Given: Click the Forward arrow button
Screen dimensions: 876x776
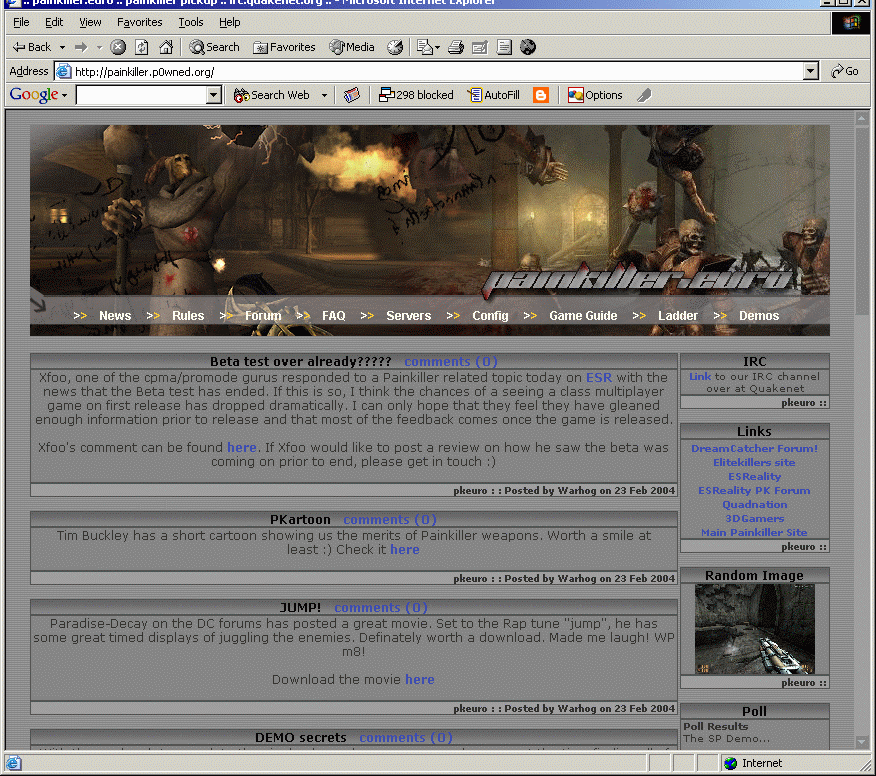Looking at the screenshot, I should point(82,47).
